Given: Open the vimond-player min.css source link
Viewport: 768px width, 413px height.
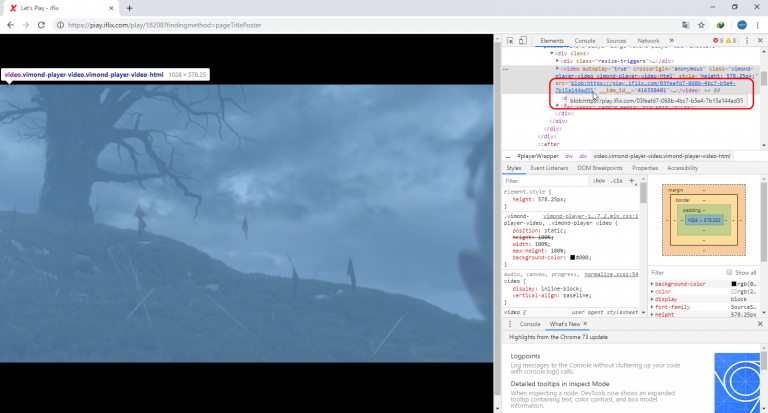Looking at the screenshot, I should pyautogui.click(x=591, y=216).
